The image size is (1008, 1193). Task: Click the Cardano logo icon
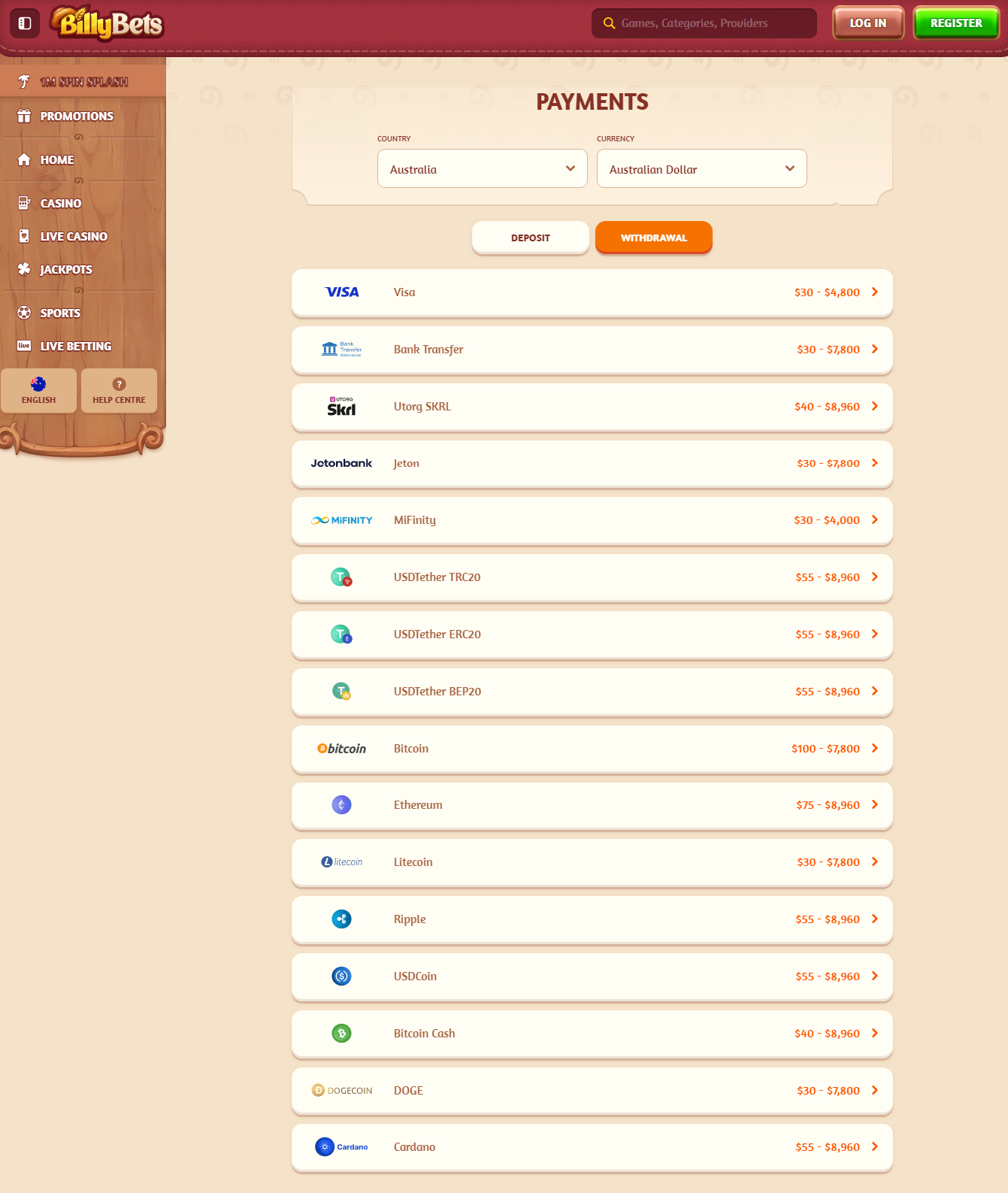[x=342, y=1147]
